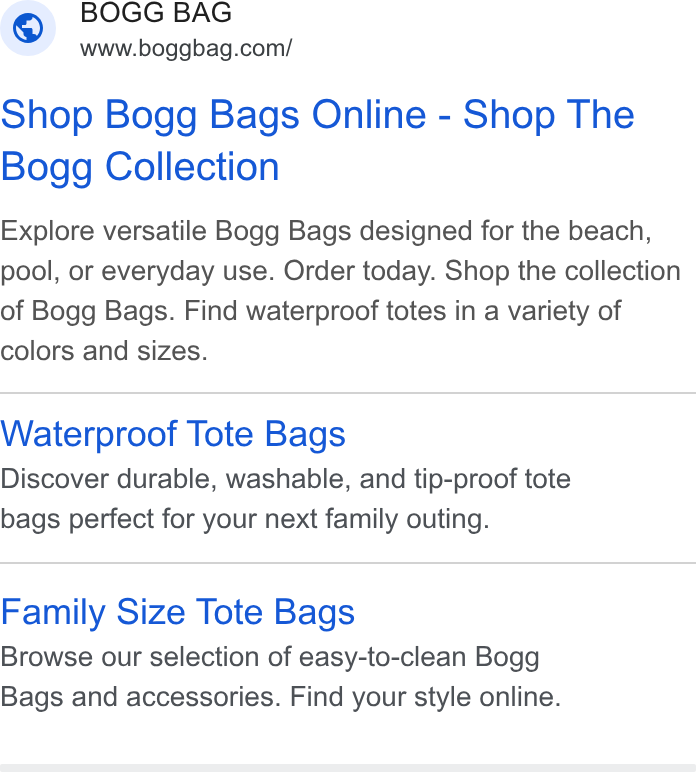Click the 'colors and sizes.' description text

pos(104,351)
